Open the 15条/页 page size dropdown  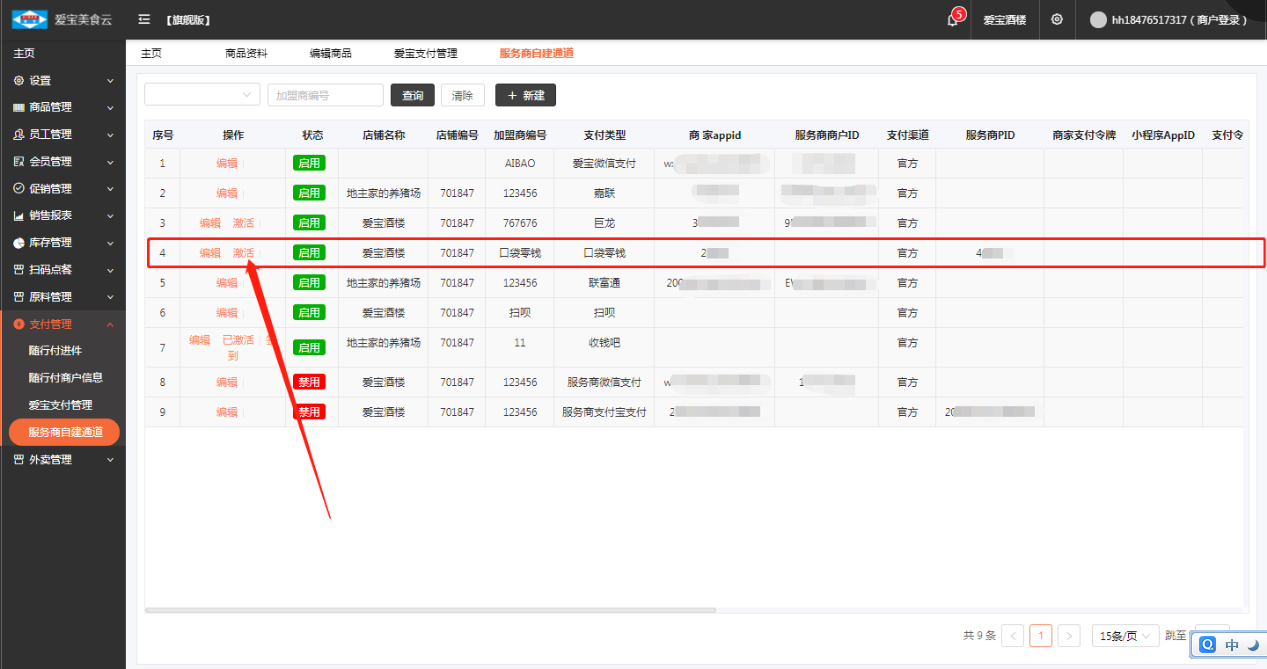(1125, 636)
